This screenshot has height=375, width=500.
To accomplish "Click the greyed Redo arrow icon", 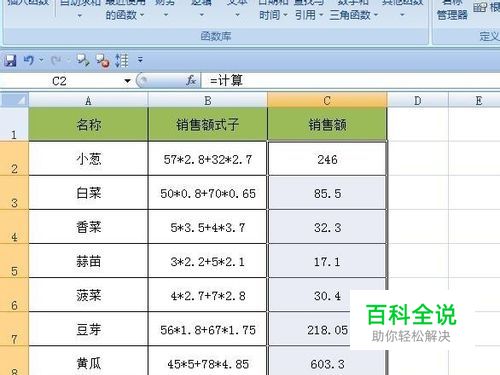I will [56, 60].
